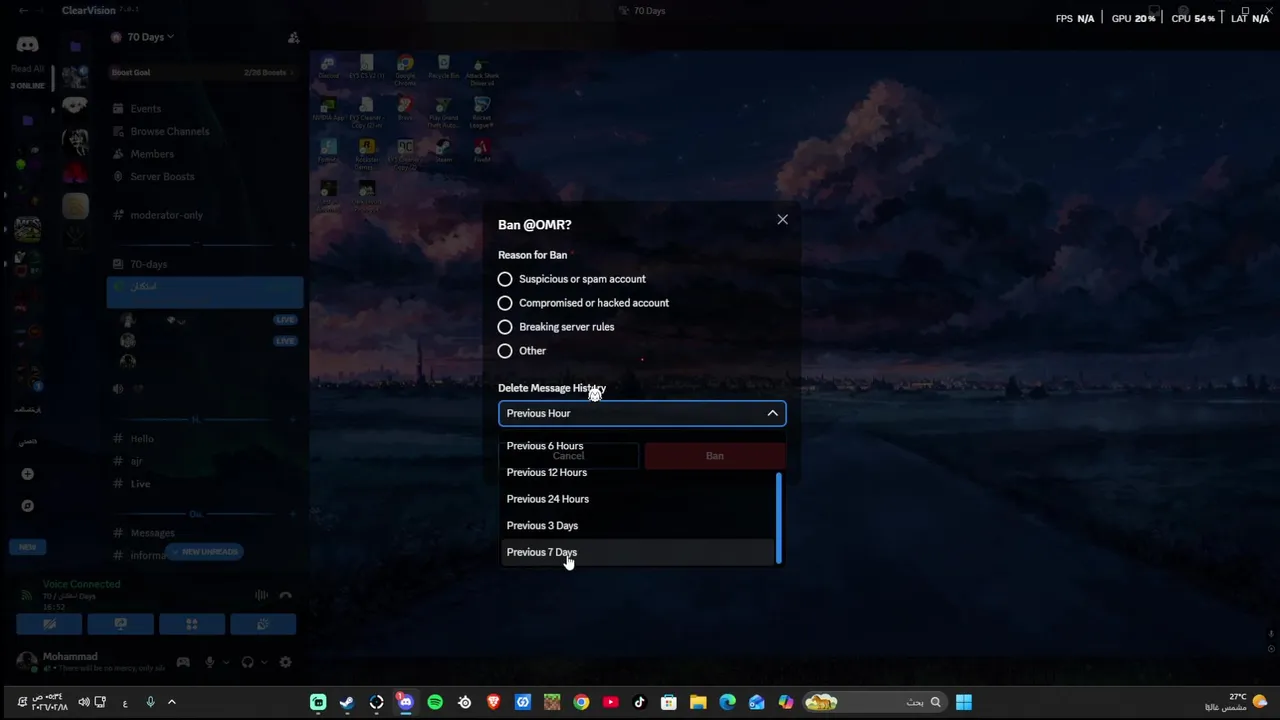The width and height of the screenshot is (1280, 720).
Task: Open Discover servers compass icon
Action: coord(27,506)
